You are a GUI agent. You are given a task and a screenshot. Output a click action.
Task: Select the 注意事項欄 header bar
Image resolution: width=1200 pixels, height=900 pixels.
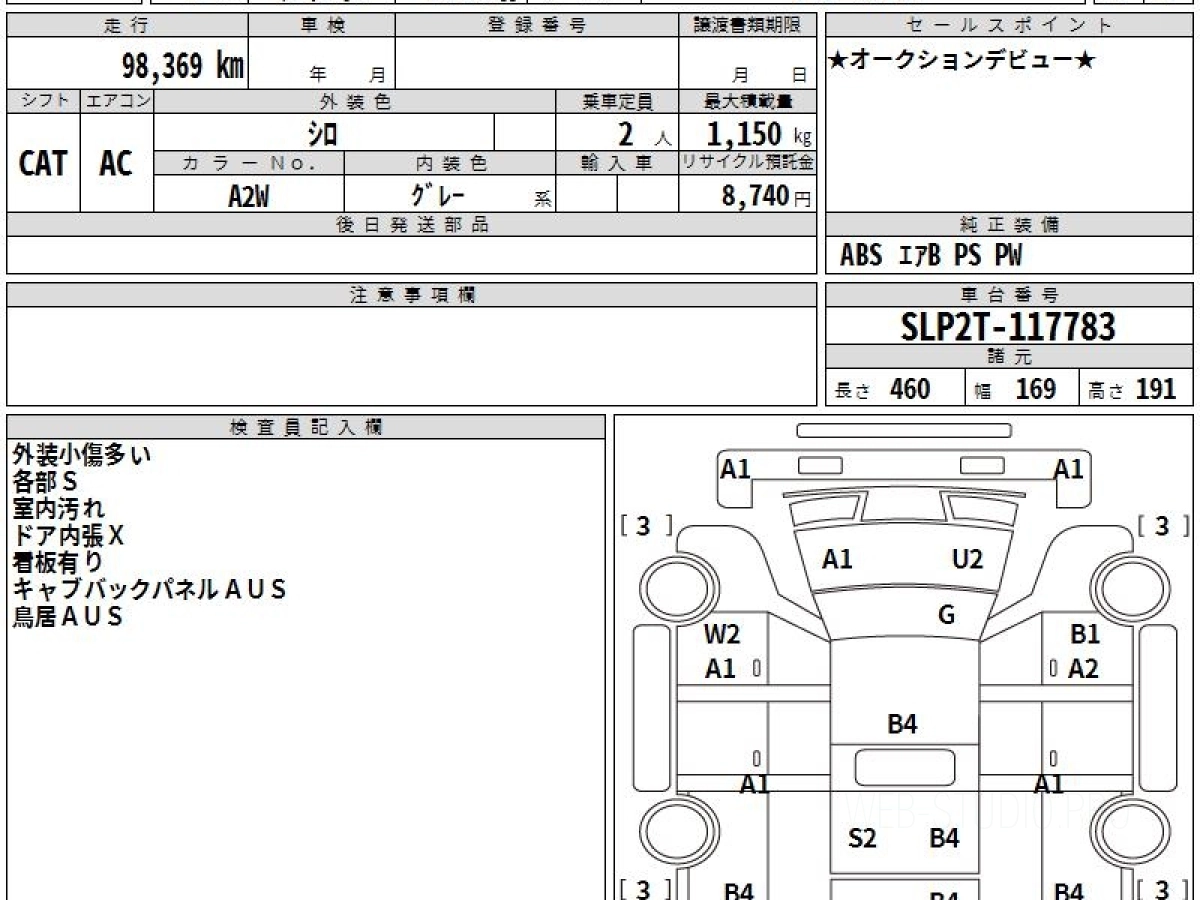coord(412,295)
